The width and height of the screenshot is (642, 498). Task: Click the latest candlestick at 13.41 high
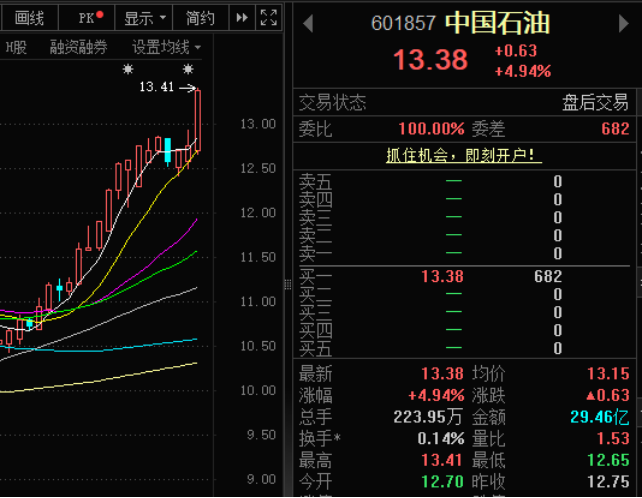pos(198,120)
